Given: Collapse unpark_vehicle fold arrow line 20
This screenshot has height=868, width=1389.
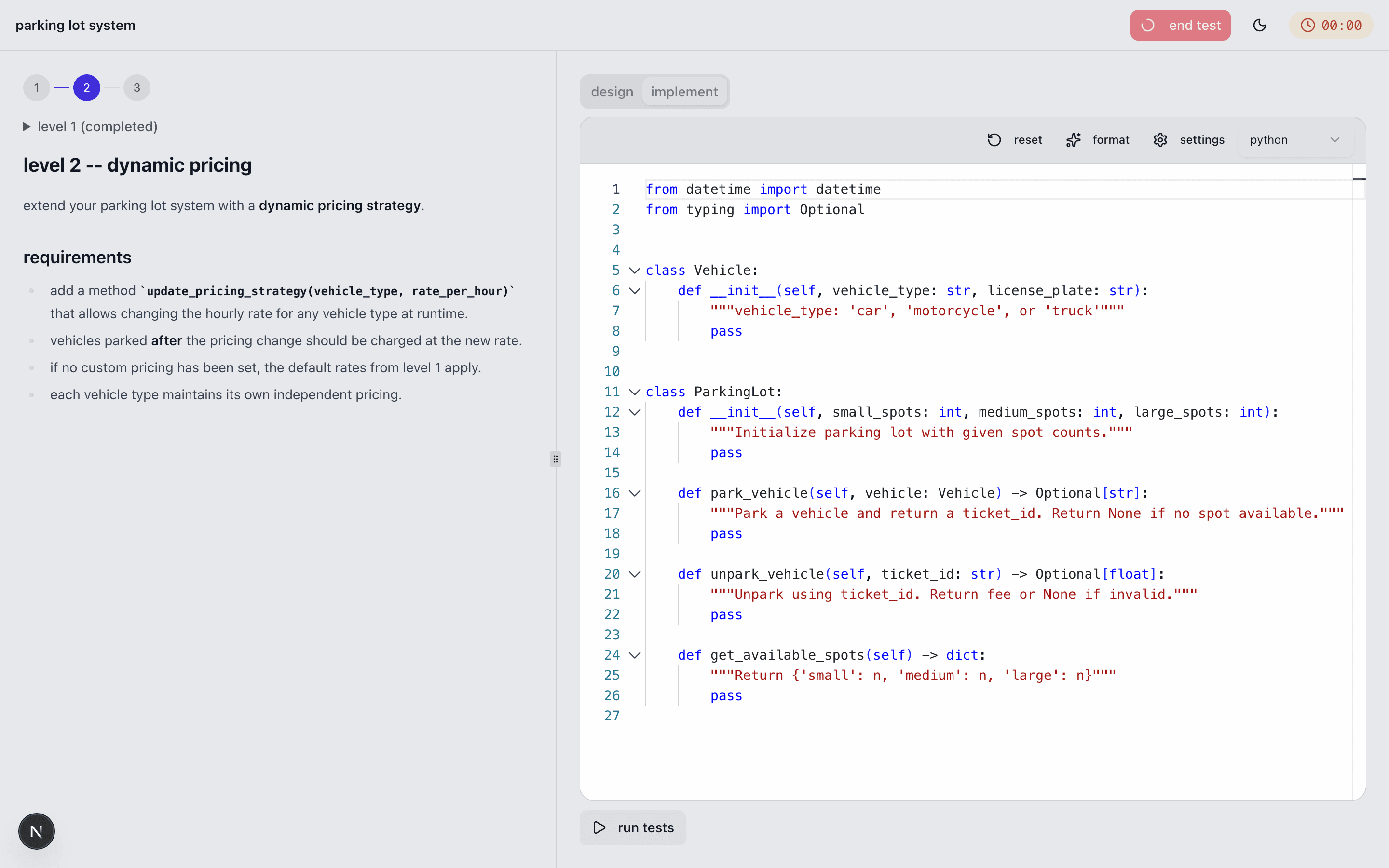Looking at the screenshot, I should pos(634,574).
